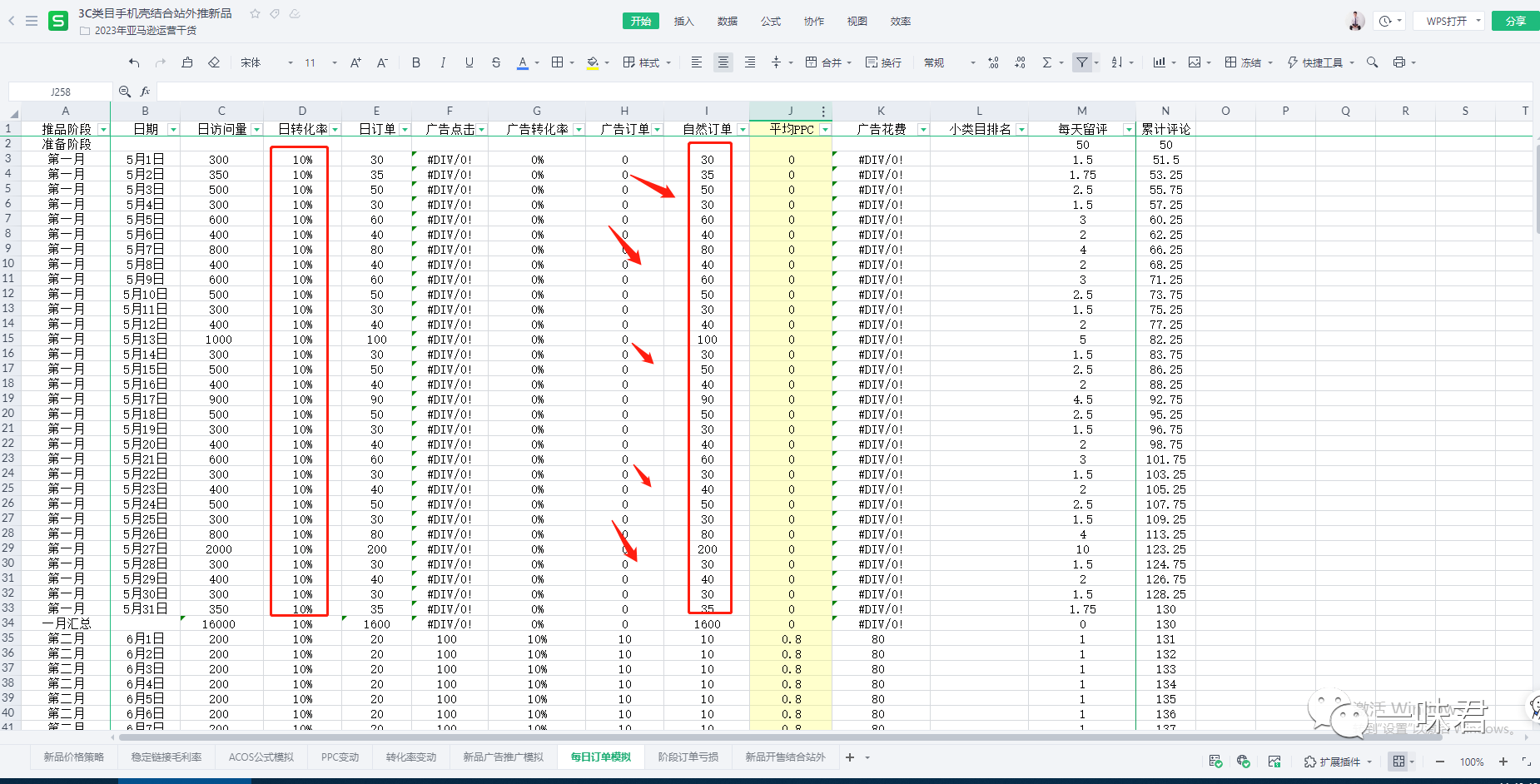The image size is (1540, 784).
Task: Switch to the 开始 ribbon tab
Action: click(x=641, y=21)
